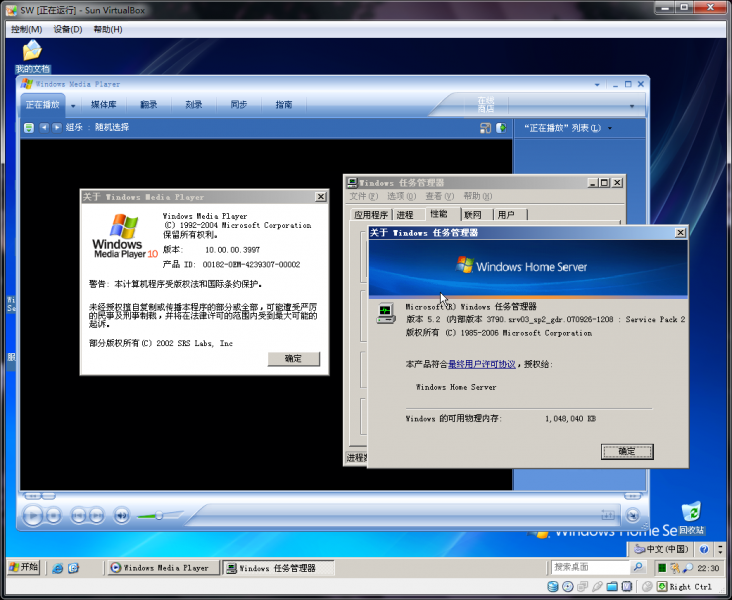Open Task Manager Options menu (选项)
The image size is (732, 600).
pyautogui.click(x=401, y=196)
